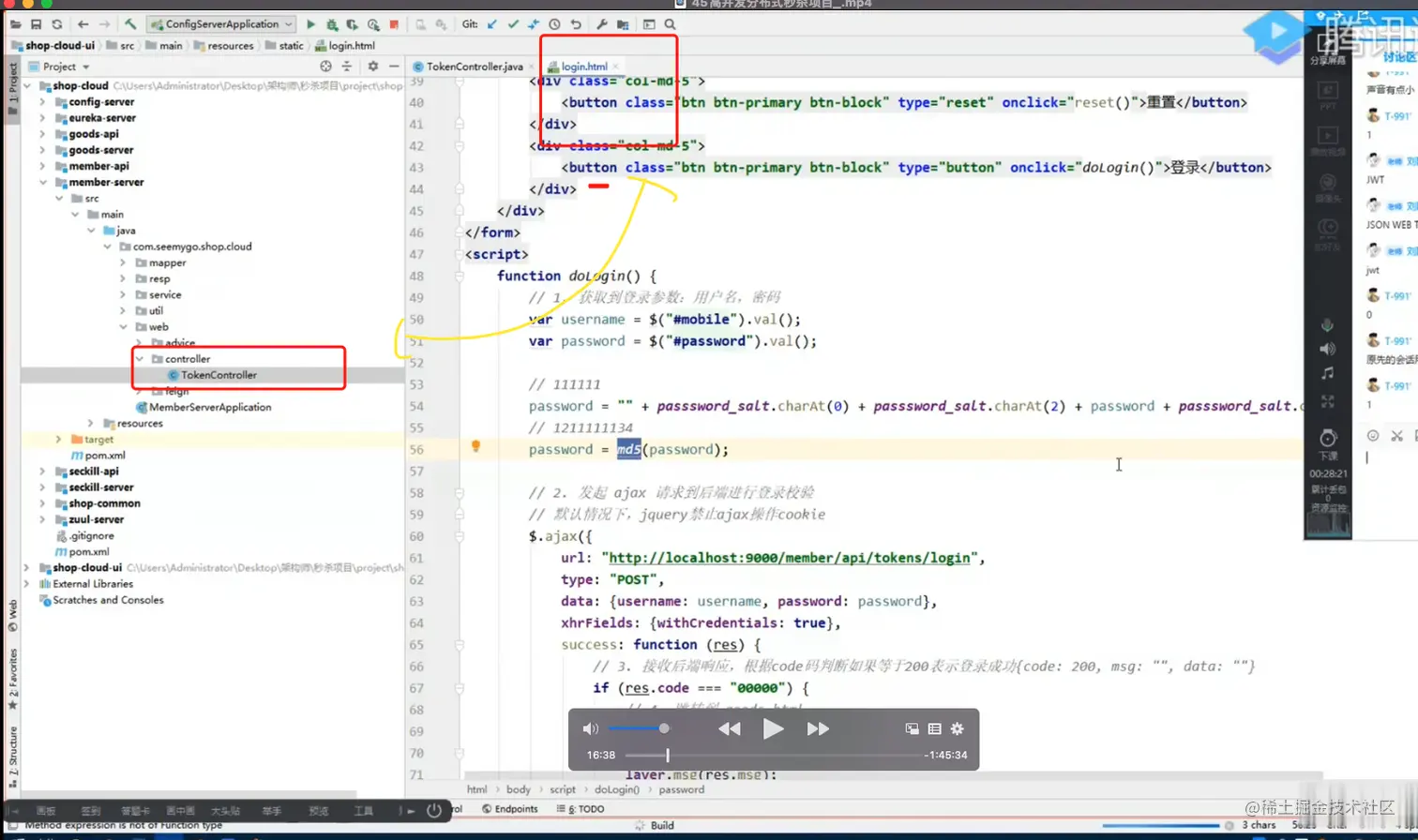Toggle the microphone in the classroom panel
Image resolution: width=1418 pixels, height=840 pixels.
click(x=1327, y=325)
